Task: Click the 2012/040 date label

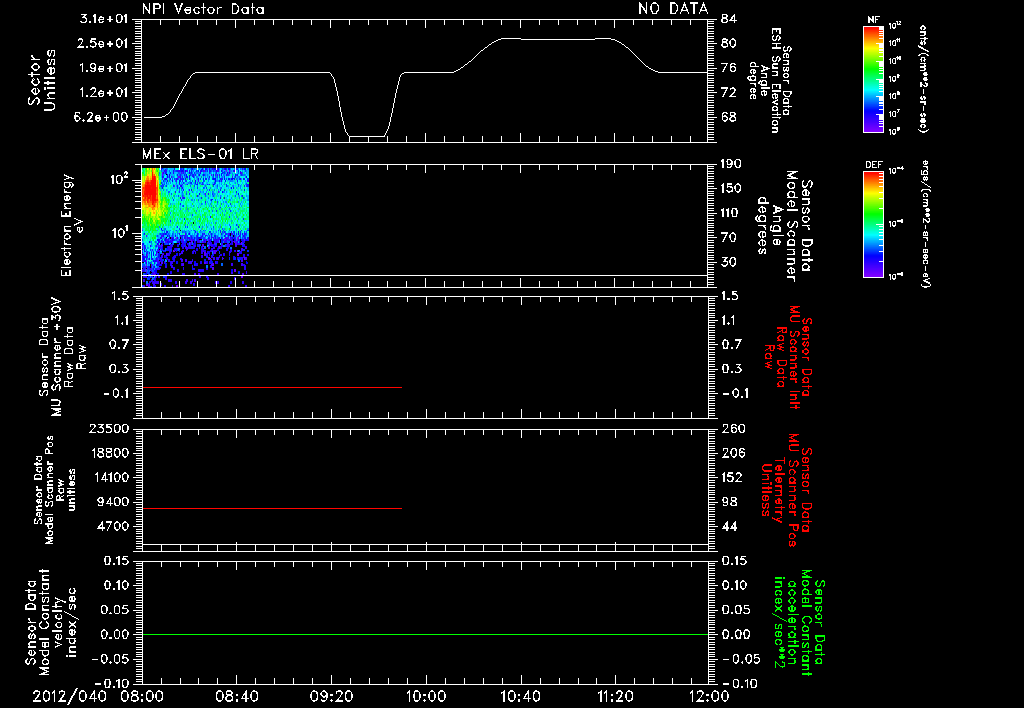Action: point(69,696)
